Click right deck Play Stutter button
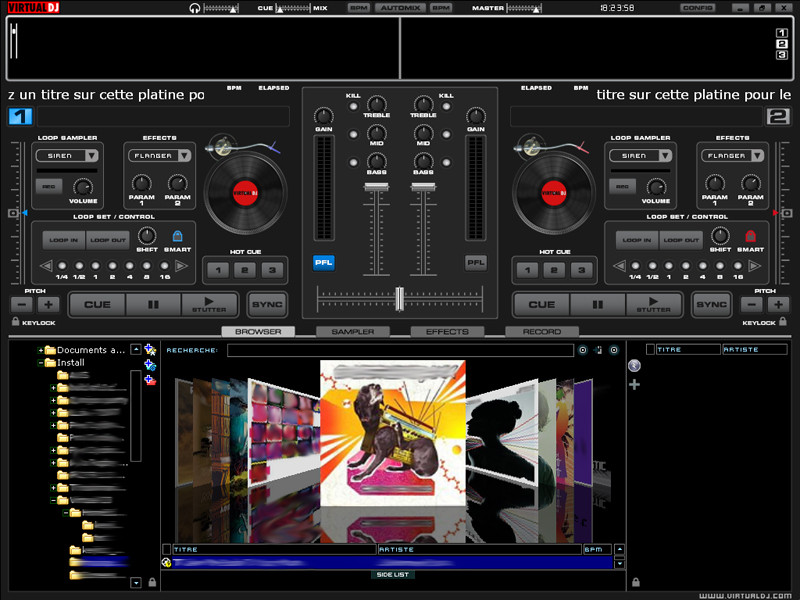The image size is (800, 600). click(654, 305)
